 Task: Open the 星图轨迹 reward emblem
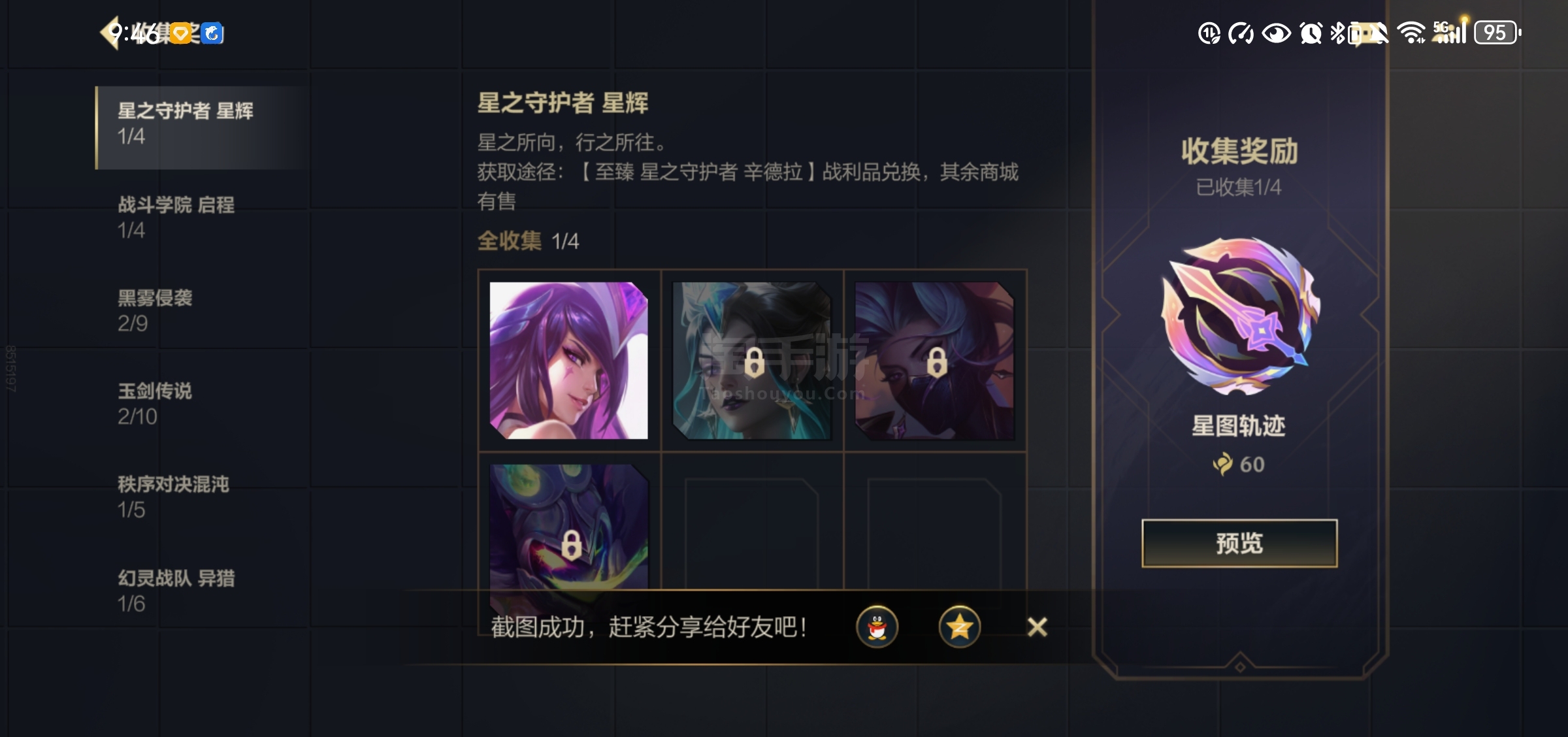tap(1239, 316)
